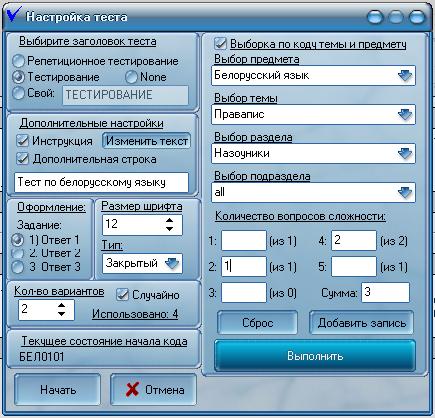Toggle Выборка по коду темы и предмету
Screen dimensions: 435x418
tap(220, 43)
